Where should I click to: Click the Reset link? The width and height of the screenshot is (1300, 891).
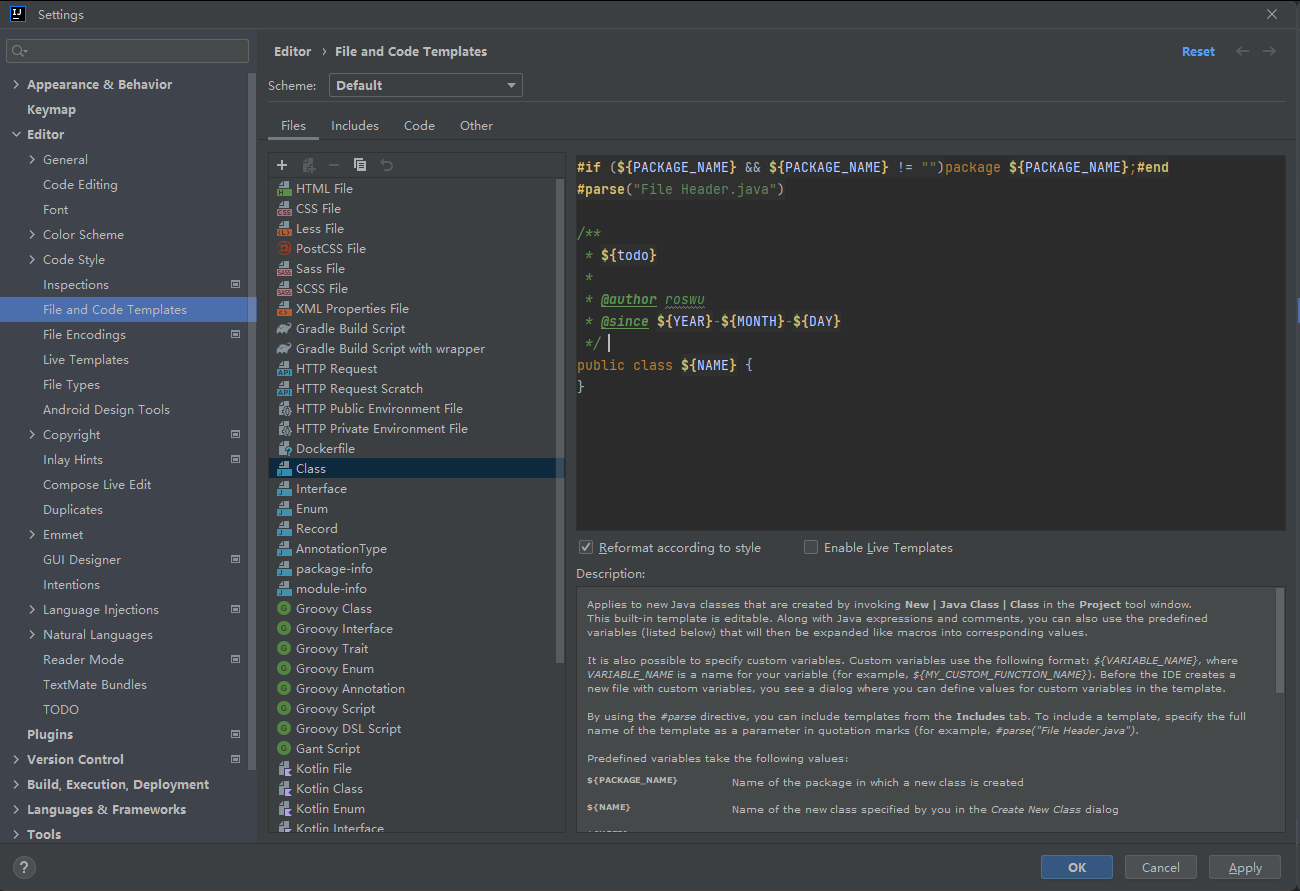click(1198, 51)
